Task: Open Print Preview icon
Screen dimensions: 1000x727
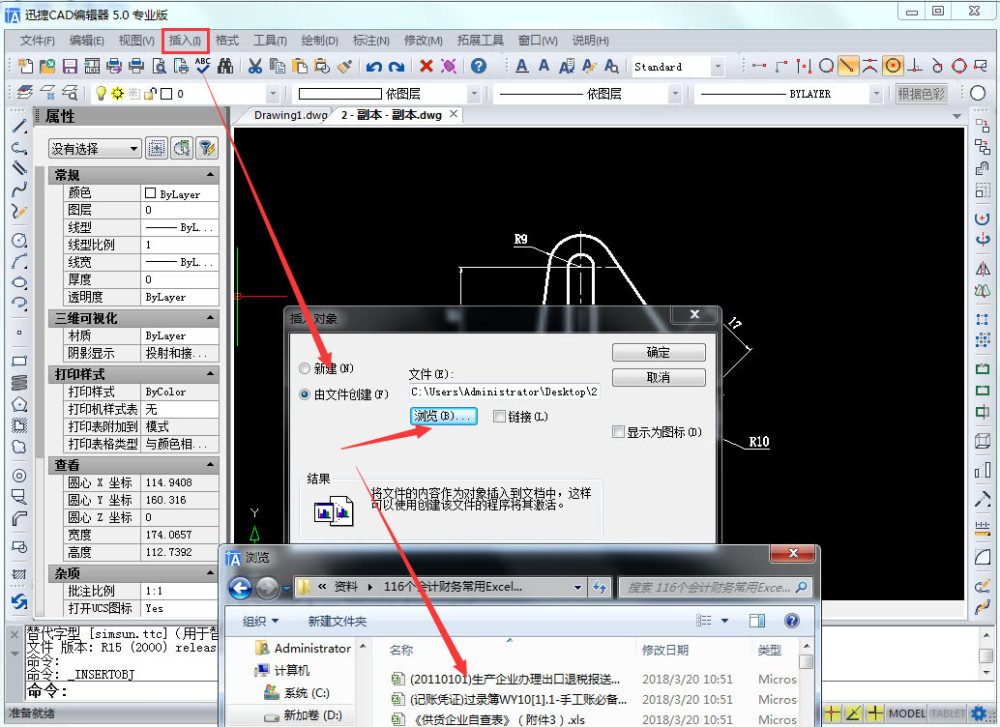Action: point(159,66)
